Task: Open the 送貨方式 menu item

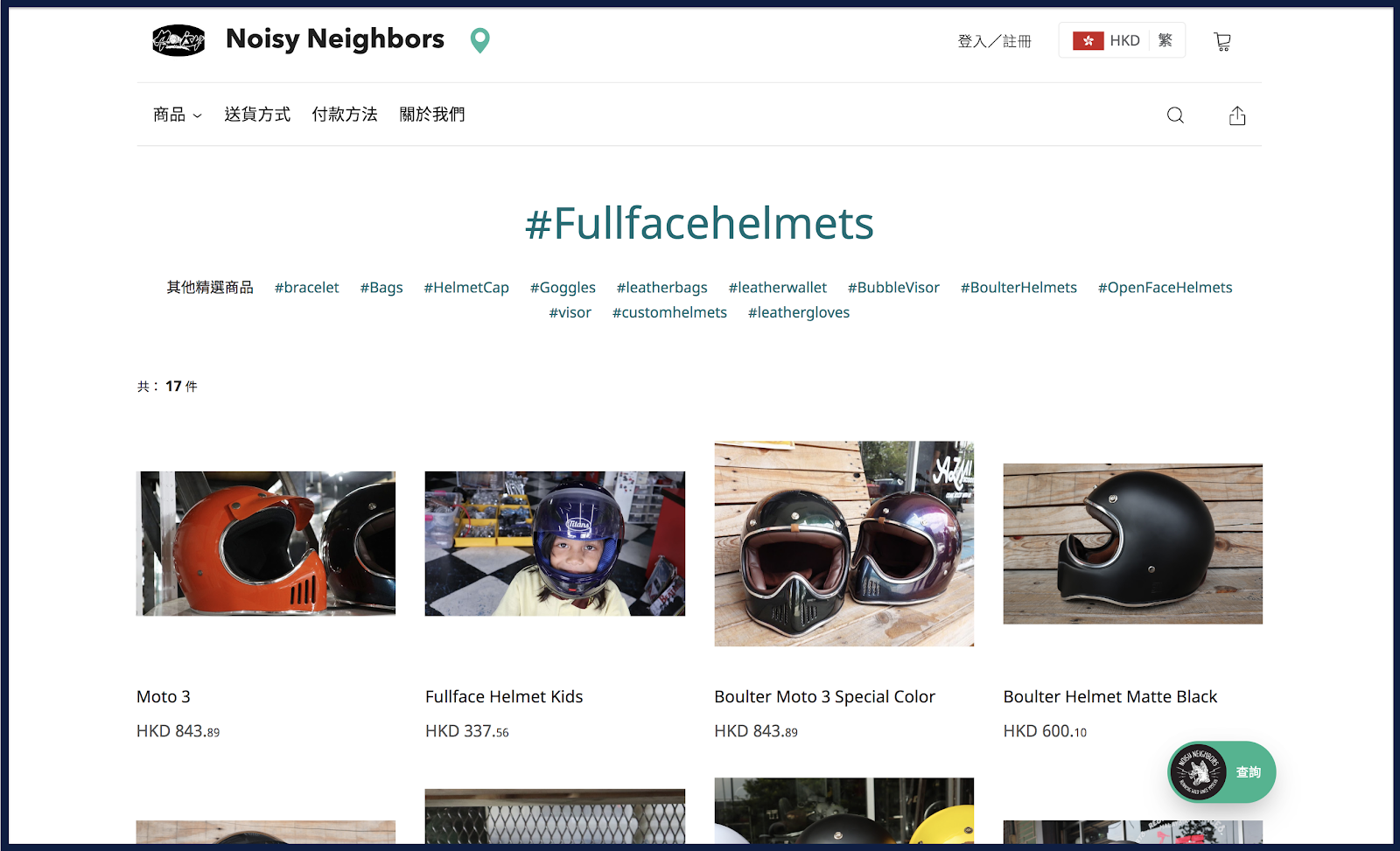Action: (x=257, y=115)
